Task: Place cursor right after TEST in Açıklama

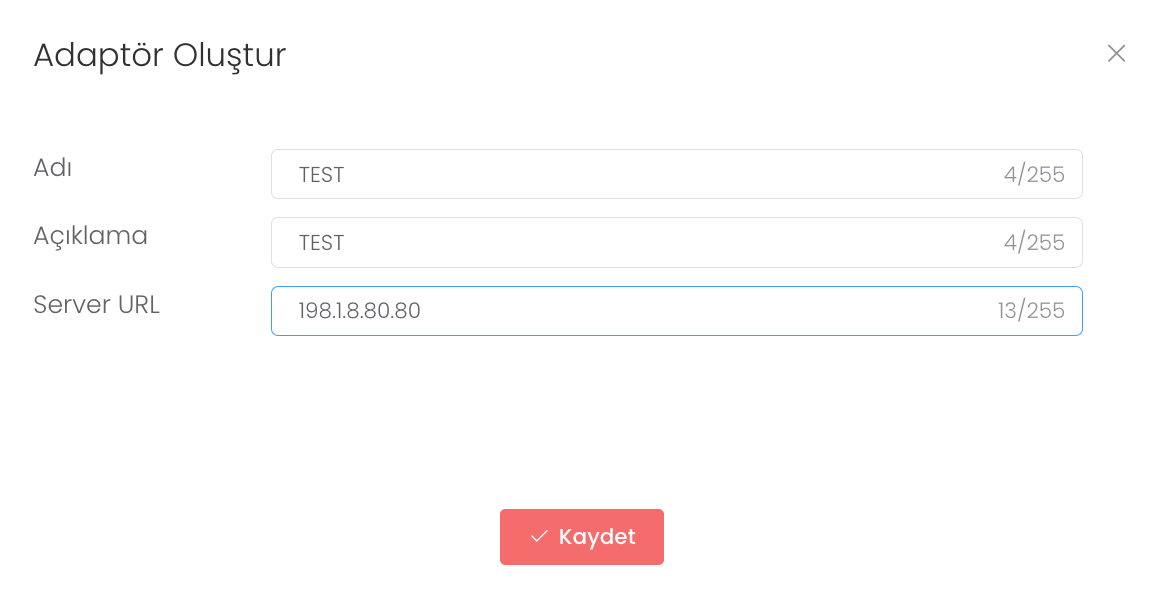Action: pyautogui.click(x=346, y=243)
